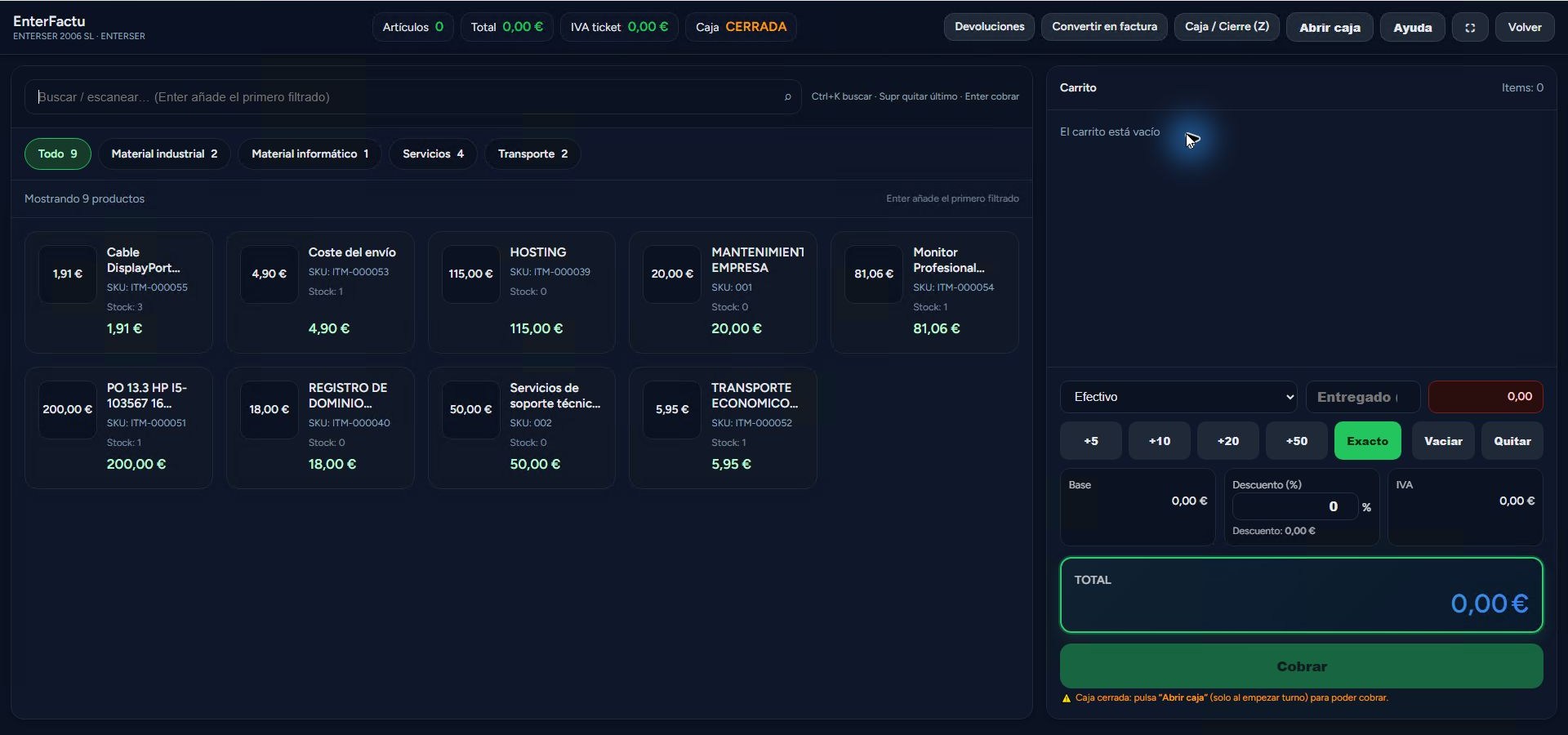The image size is (1568, 735).
Task: Click the Volver button
Action: click(1525, 27)
